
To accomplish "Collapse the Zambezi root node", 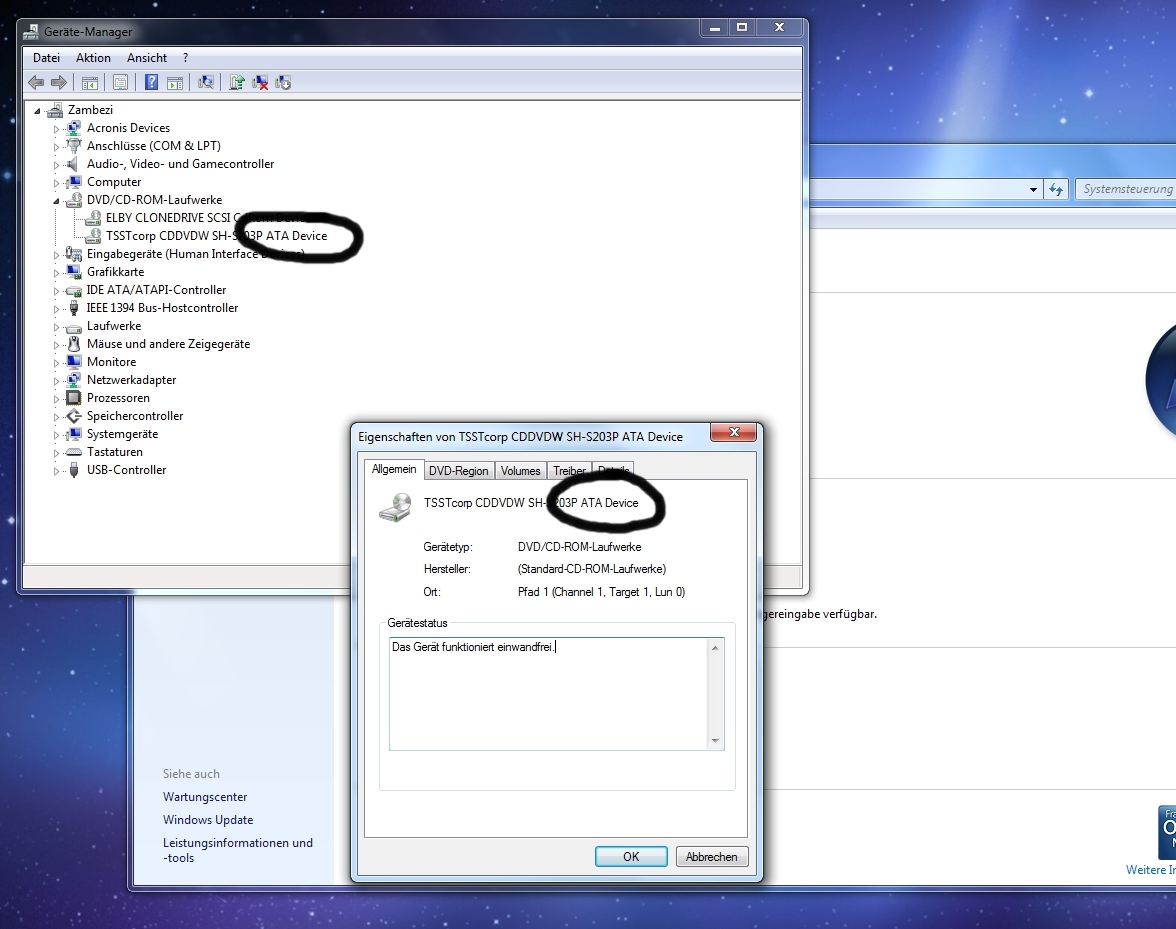I will [x=38, y=111].
